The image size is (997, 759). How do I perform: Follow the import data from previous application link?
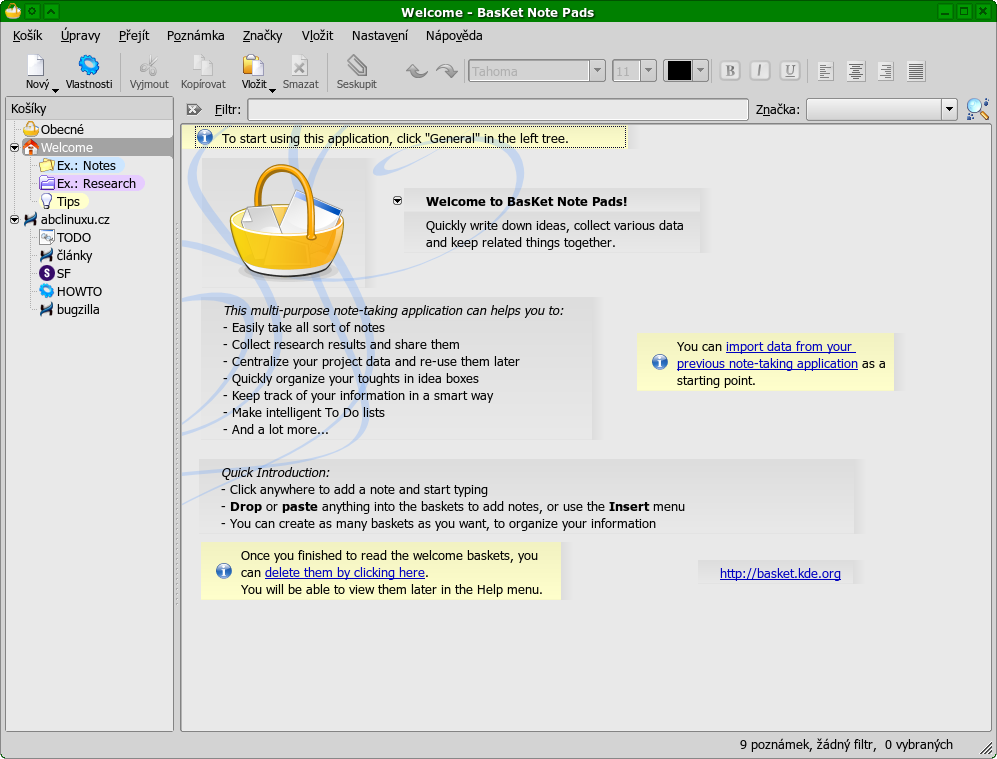pos(766,355)
